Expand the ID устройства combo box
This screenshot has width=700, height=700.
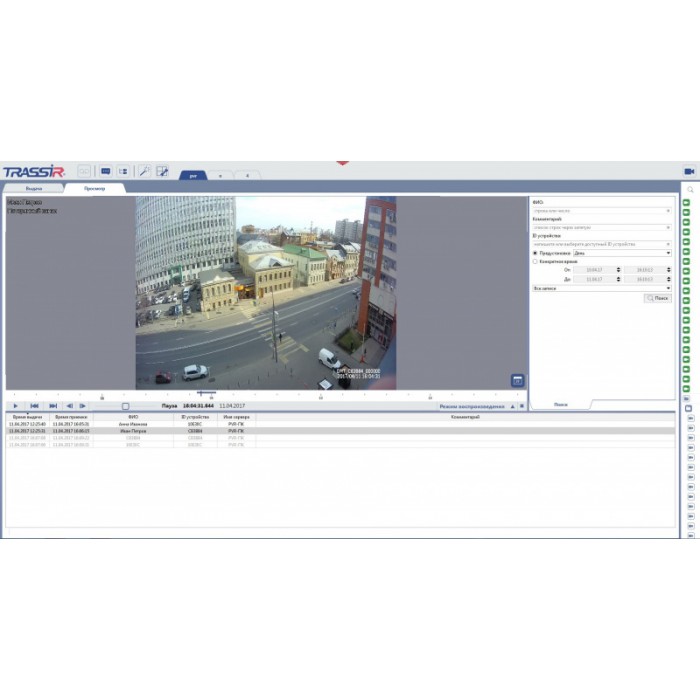(x=602, y=244)
